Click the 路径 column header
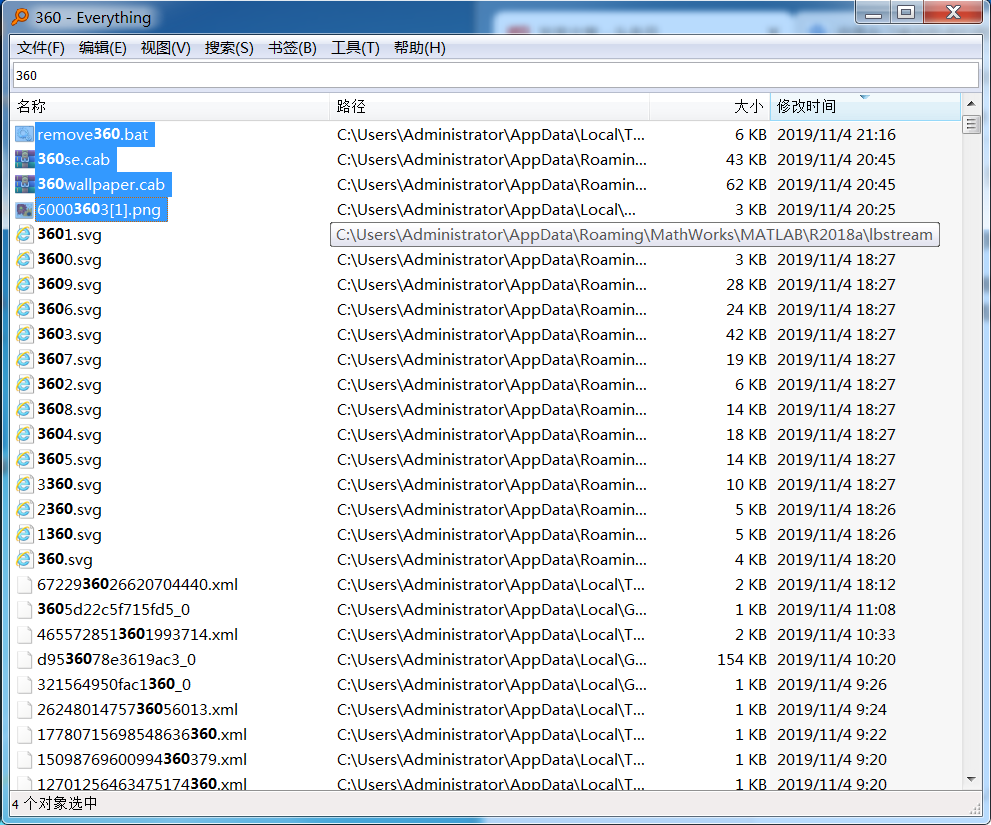Screen dimensions: 991x825 coord(489,106)
